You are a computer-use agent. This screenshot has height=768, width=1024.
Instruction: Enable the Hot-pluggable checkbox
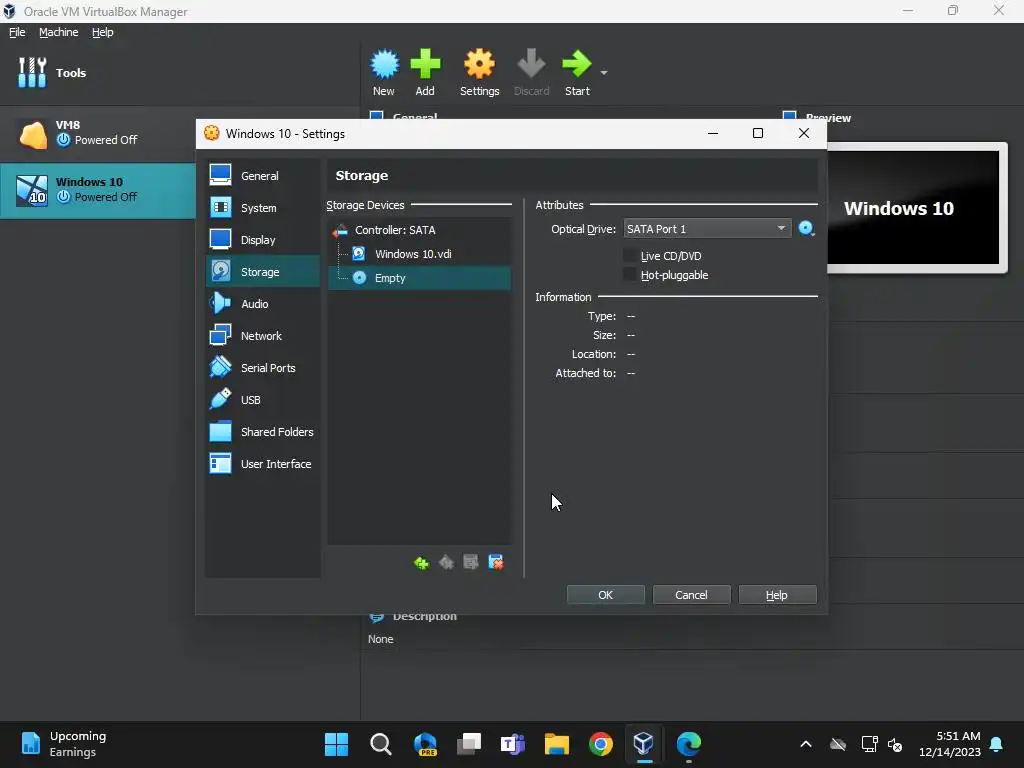tap(630, 275)
